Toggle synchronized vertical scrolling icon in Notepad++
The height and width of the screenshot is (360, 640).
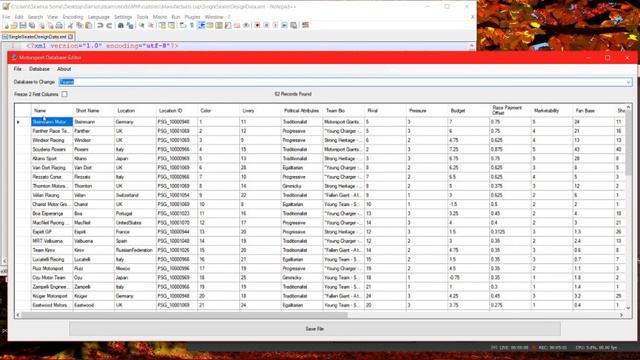tap(162, 25)
